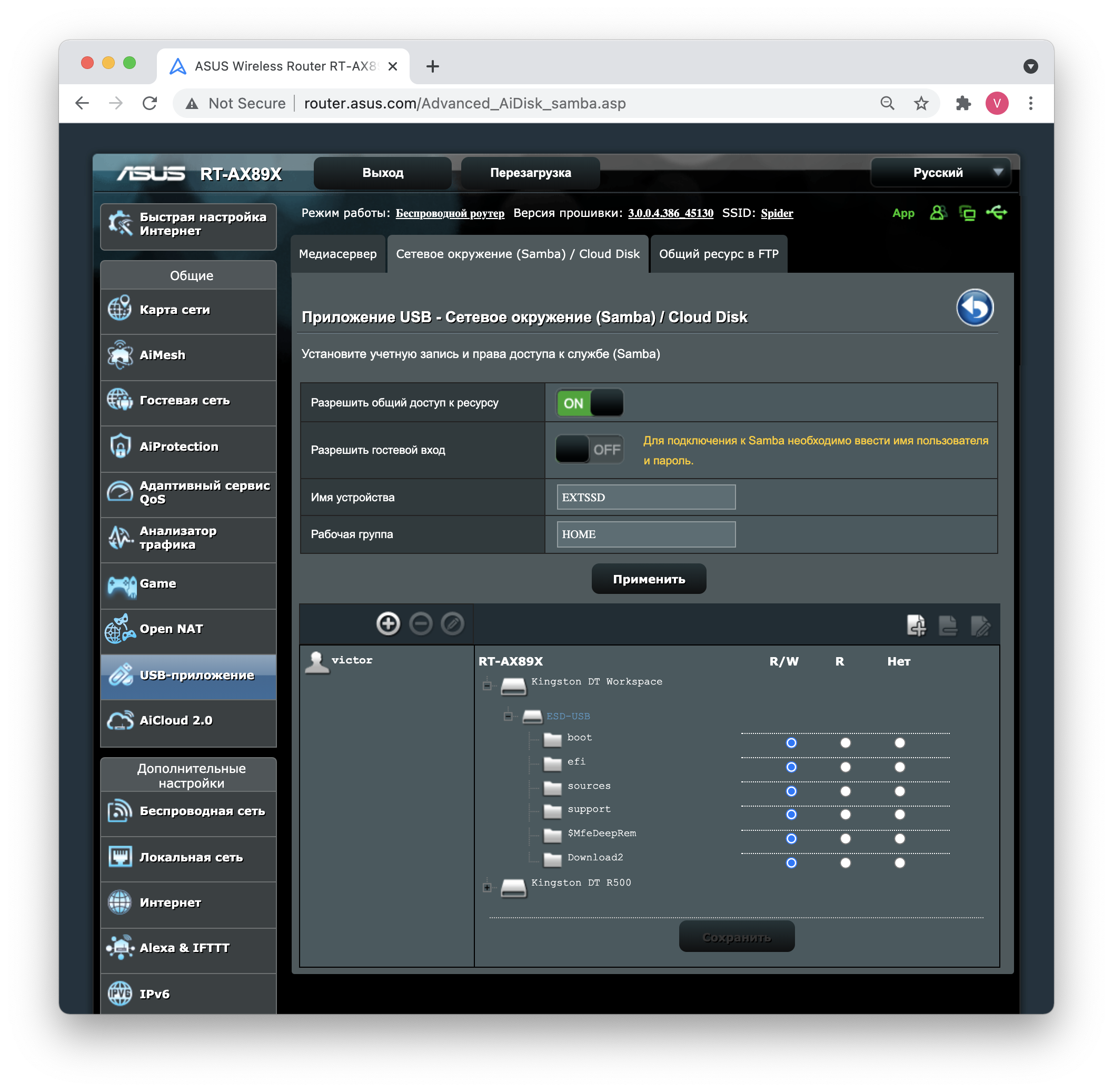Bookmark this page with the star icon
This screenshot has width=1113, height=1092.
point(921,103)
